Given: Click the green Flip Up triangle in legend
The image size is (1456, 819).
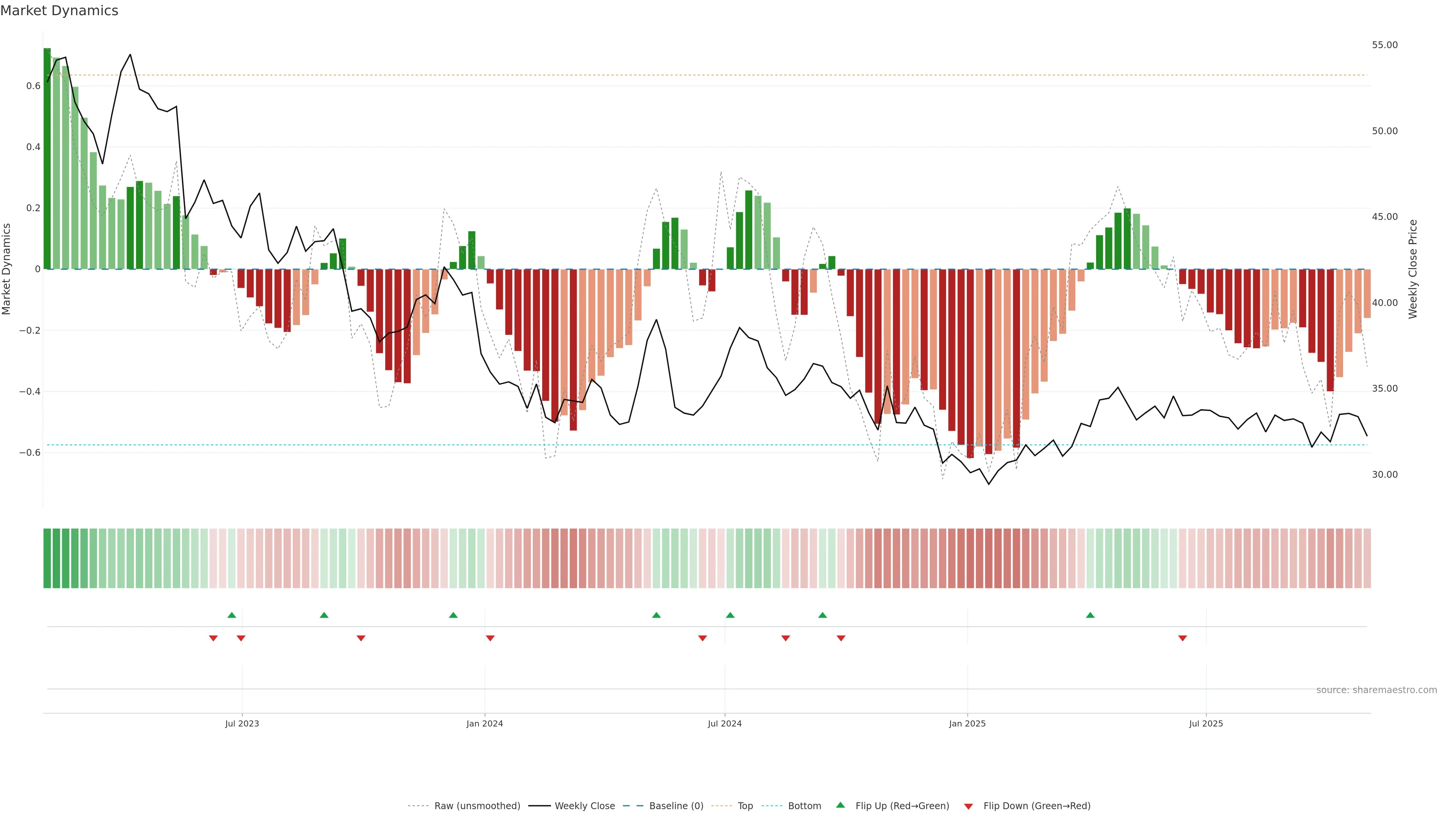Looking at the screenshot, I should 841,805.
